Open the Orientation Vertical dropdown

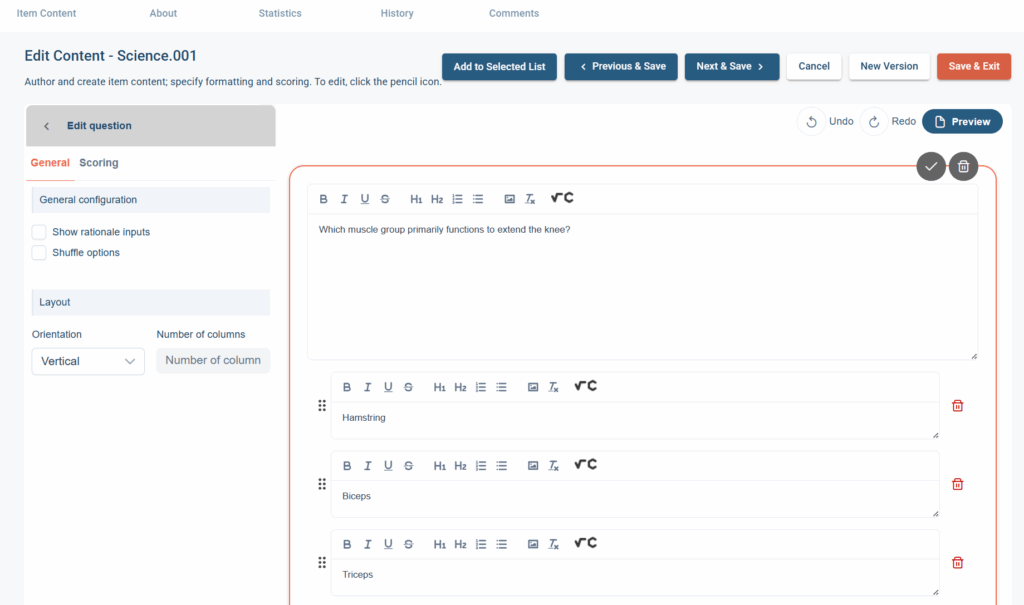point(88,361)
